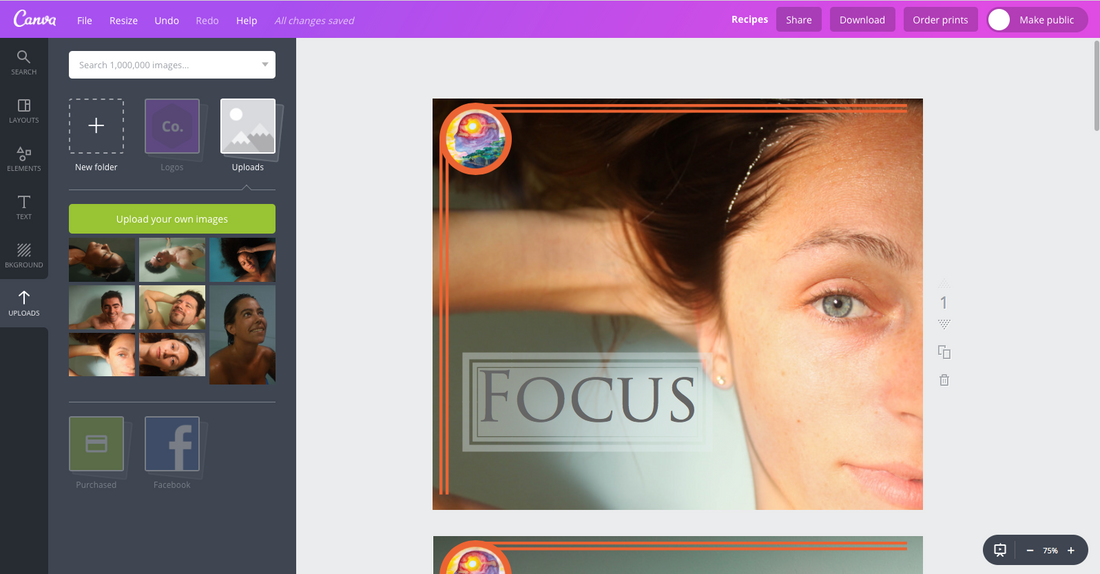Expand the image search dropdown arrow
Viewport: 1100px width, 574px height.
tap(265, 65)
